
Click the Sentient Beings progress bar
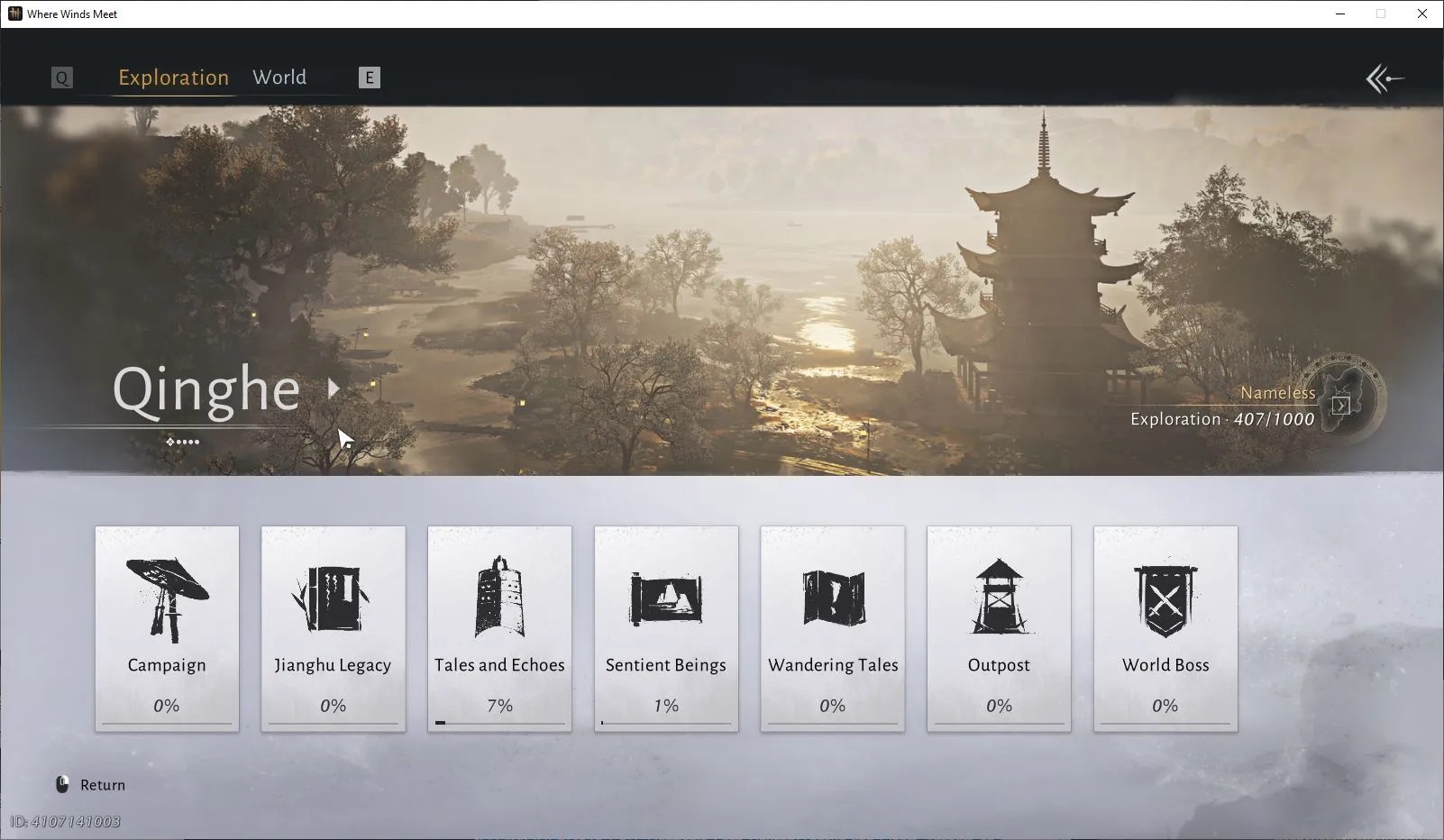coord(666,723)
